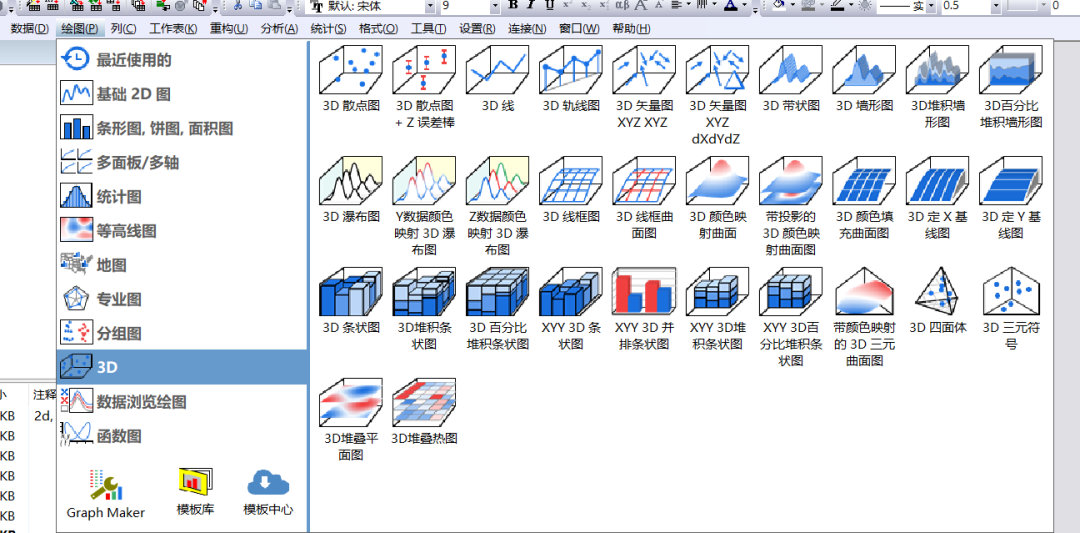Open the 函数图 category
The image size is (1080, 533).
pos(182,435)
